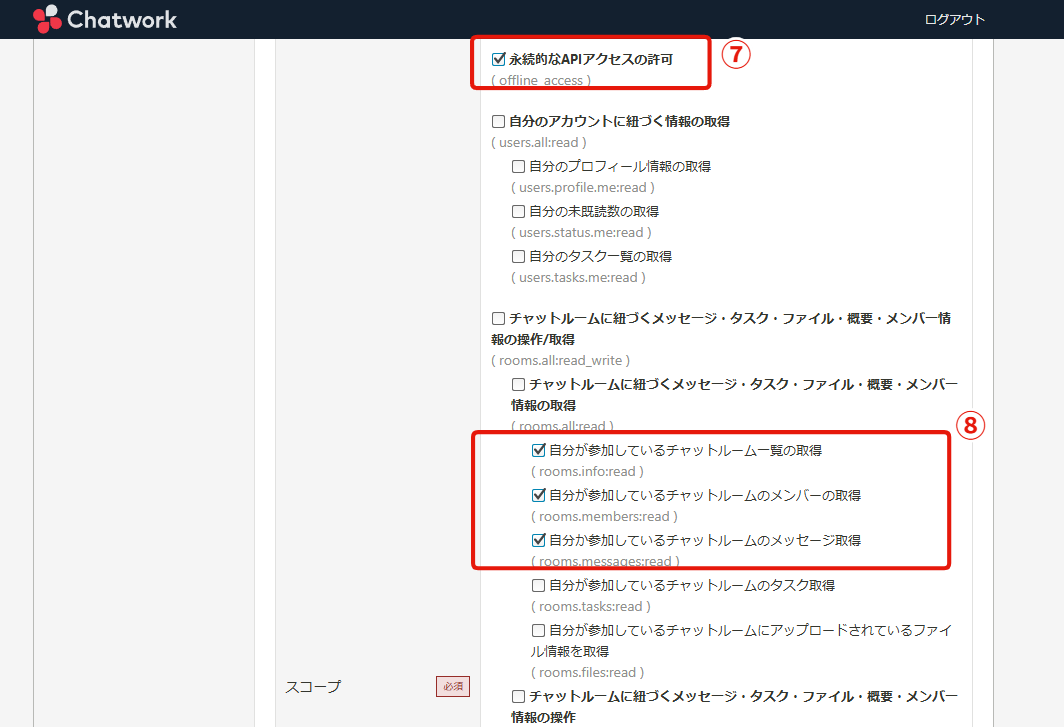Screen dimensions: 1064x727
Task: Click the Chatwork logo icon
Action: 46,19
